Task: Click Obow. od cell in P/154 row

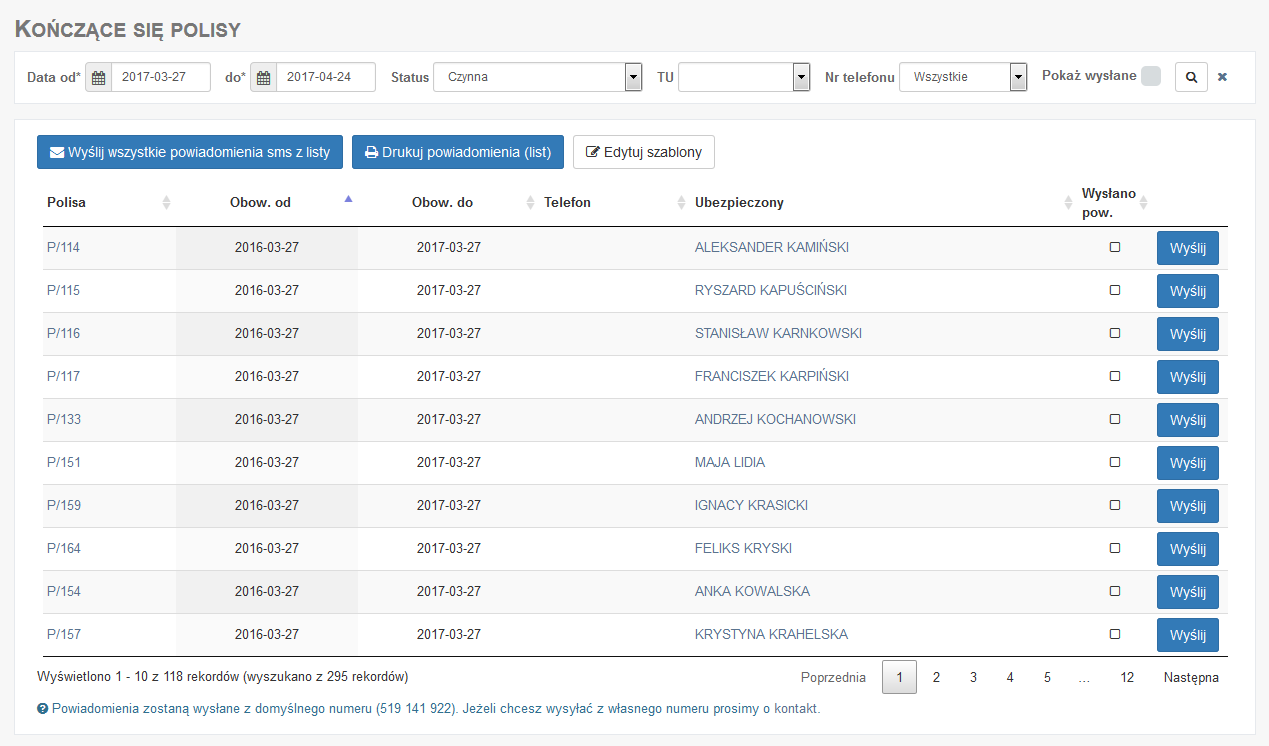Action: [x=267, y=591]
